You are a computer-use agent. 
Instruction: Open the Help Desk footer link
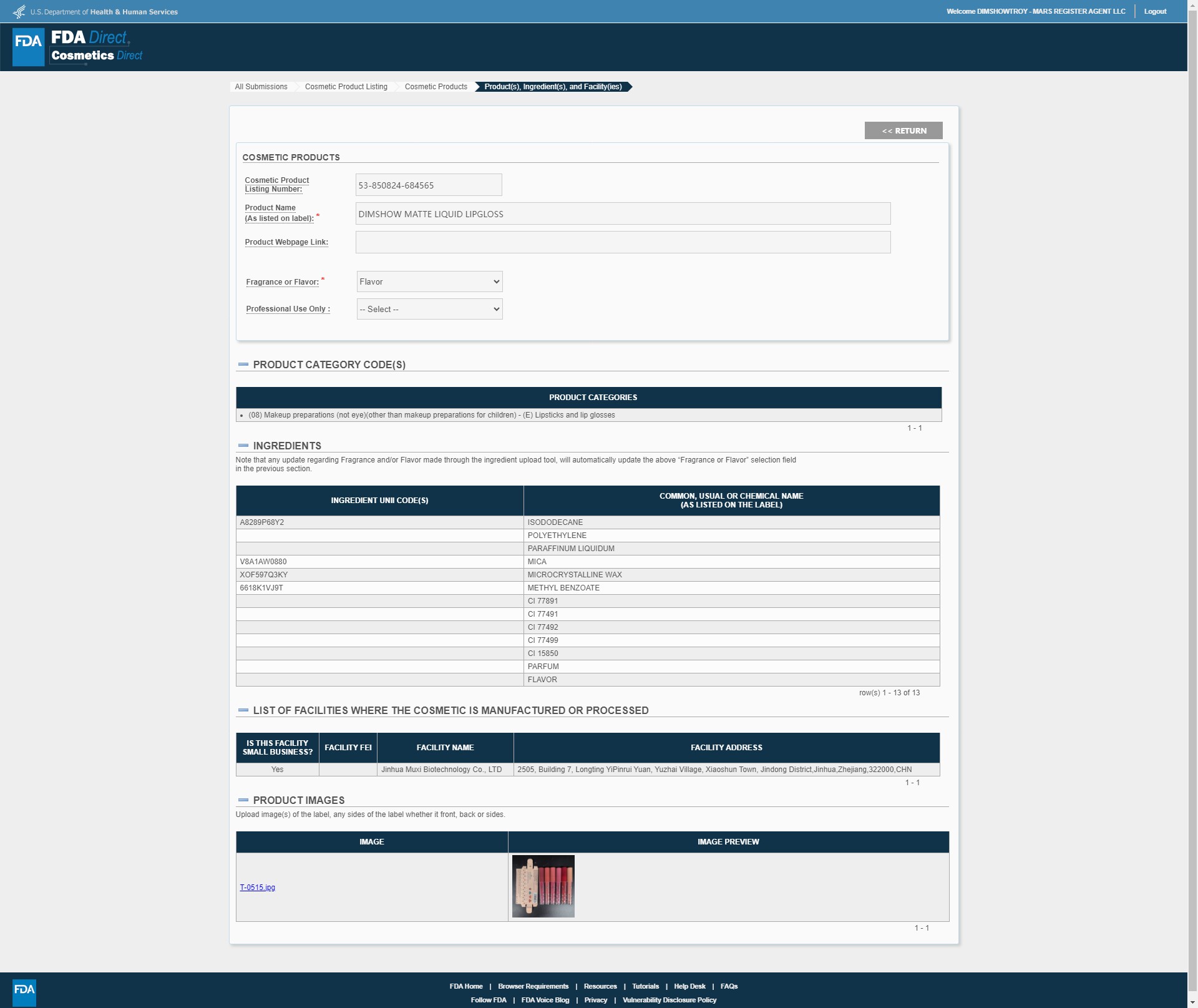coord(689,986)
